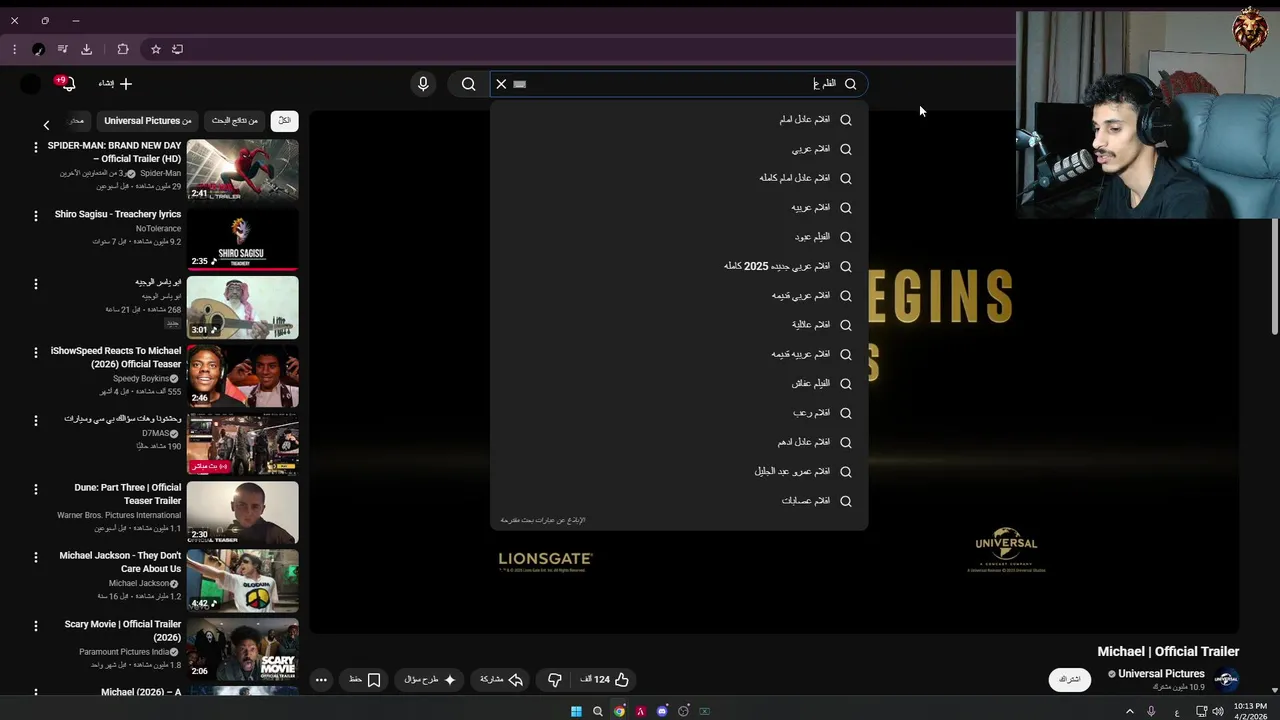Viewport: 1280px width, 720px height.
Task: Dislike the Michael trailer video
Action: [555, 680]
